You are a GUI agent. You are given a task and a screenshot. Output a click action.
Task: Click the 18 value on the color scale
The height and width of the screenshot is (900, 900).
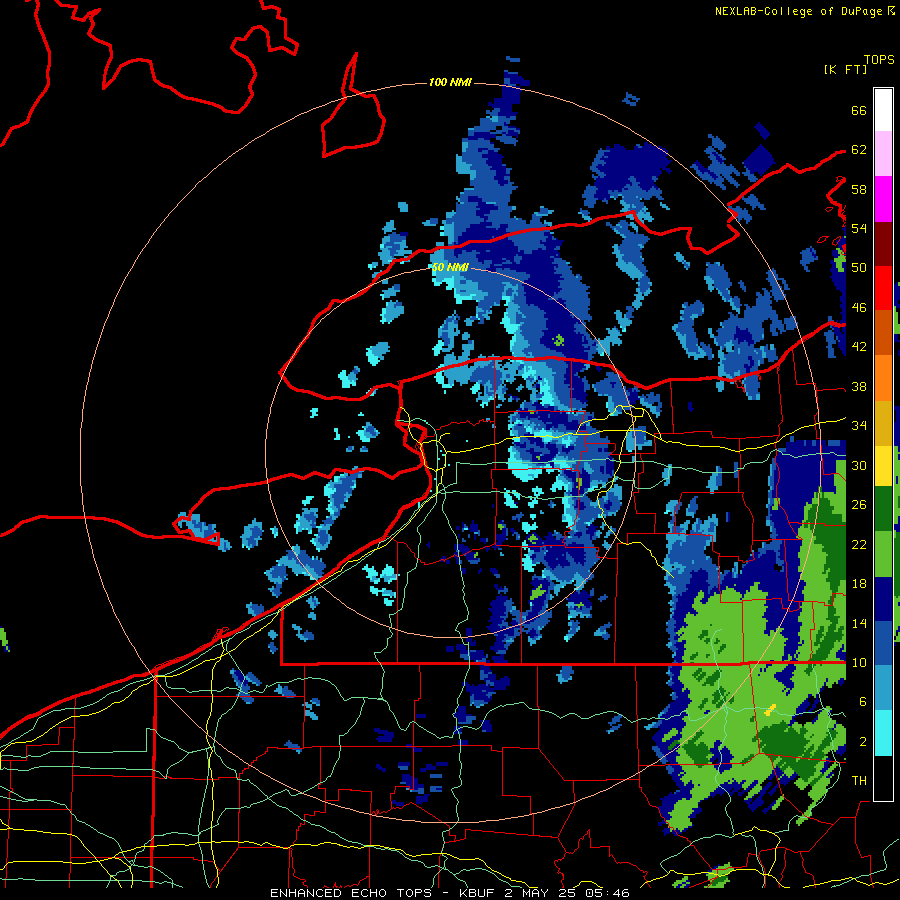point(859,584)
